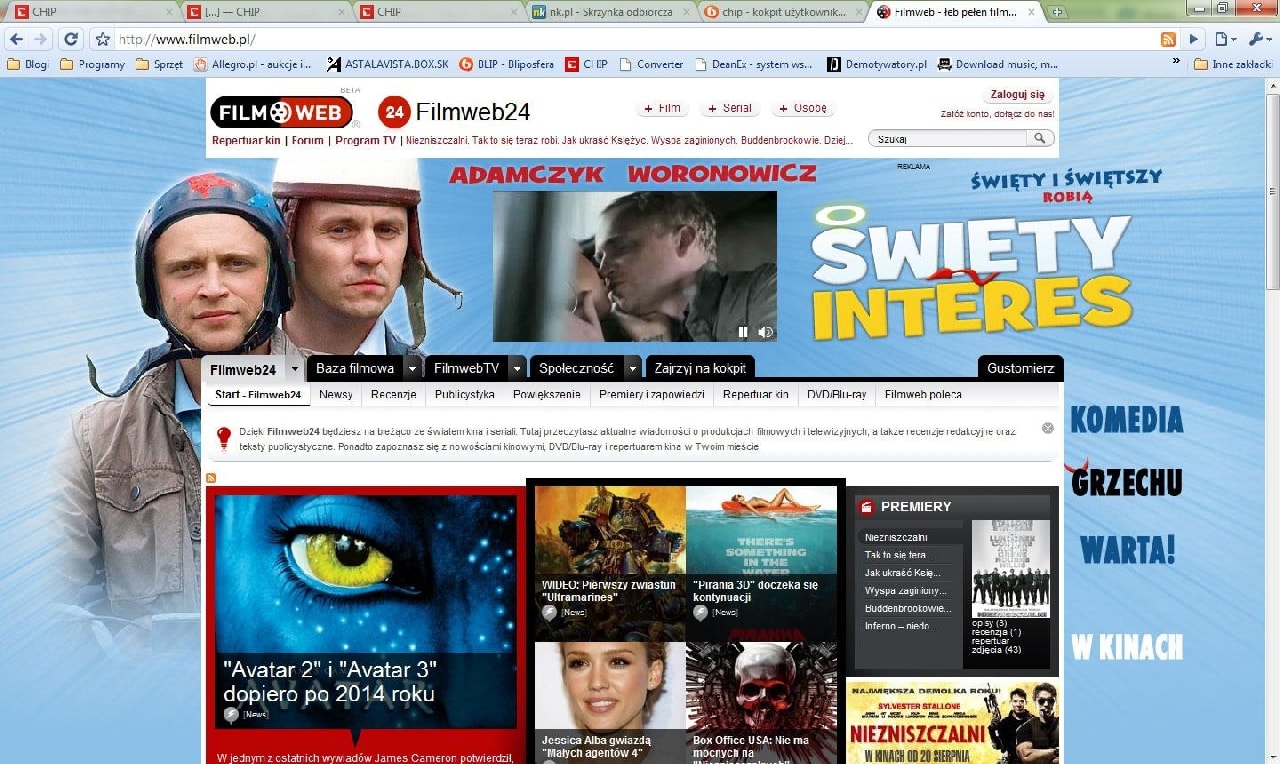The width and height of the screenshot is (1280, 764).
Task: Close the Filmweb24 info notice
Action: pyautogui.click(x=1047, y=428)
